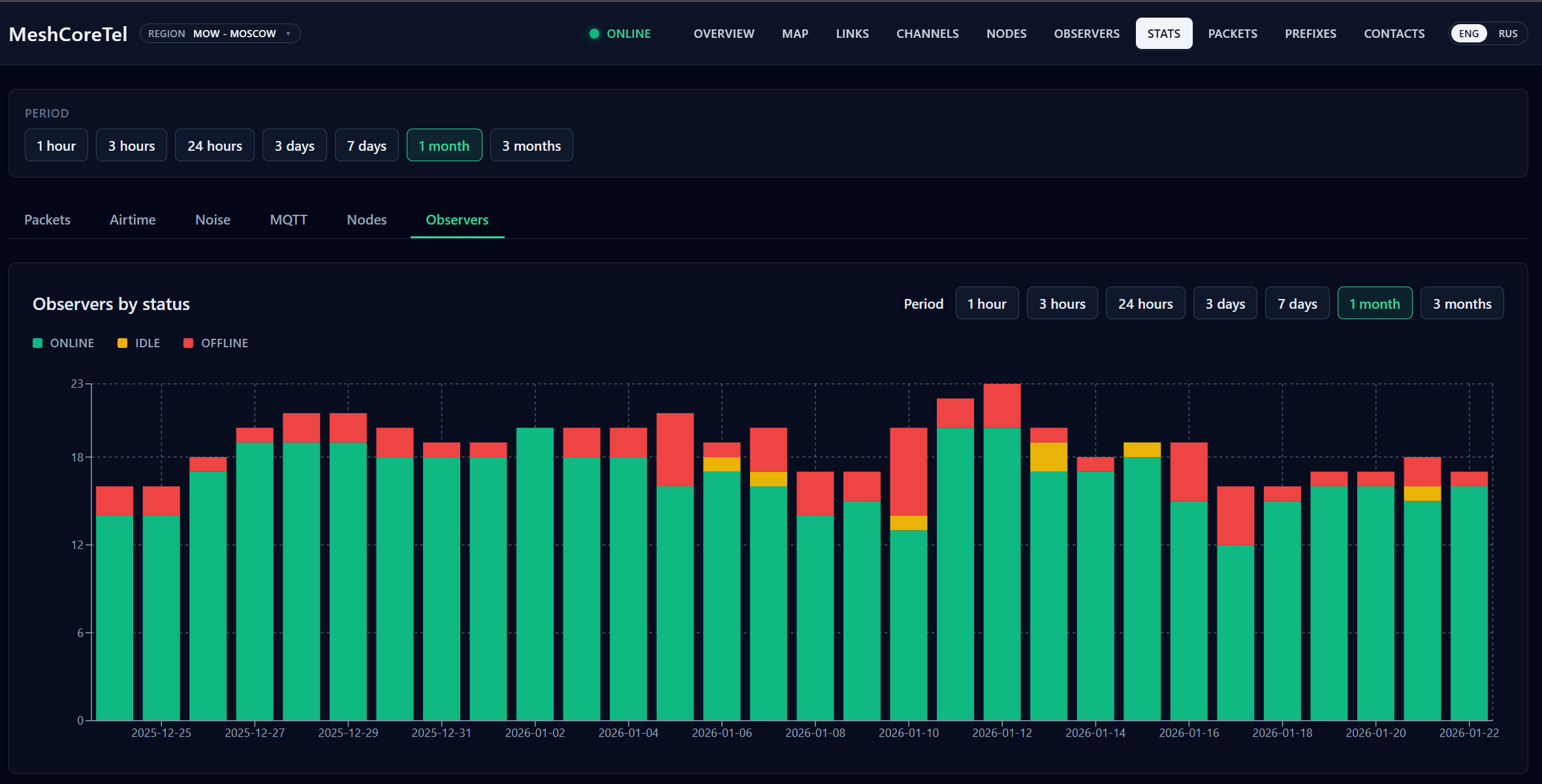The height and width of the screenshot is (784, 1542).
Task: Open the chart Period 3 days selector
Action: [x=1225, y=303]
